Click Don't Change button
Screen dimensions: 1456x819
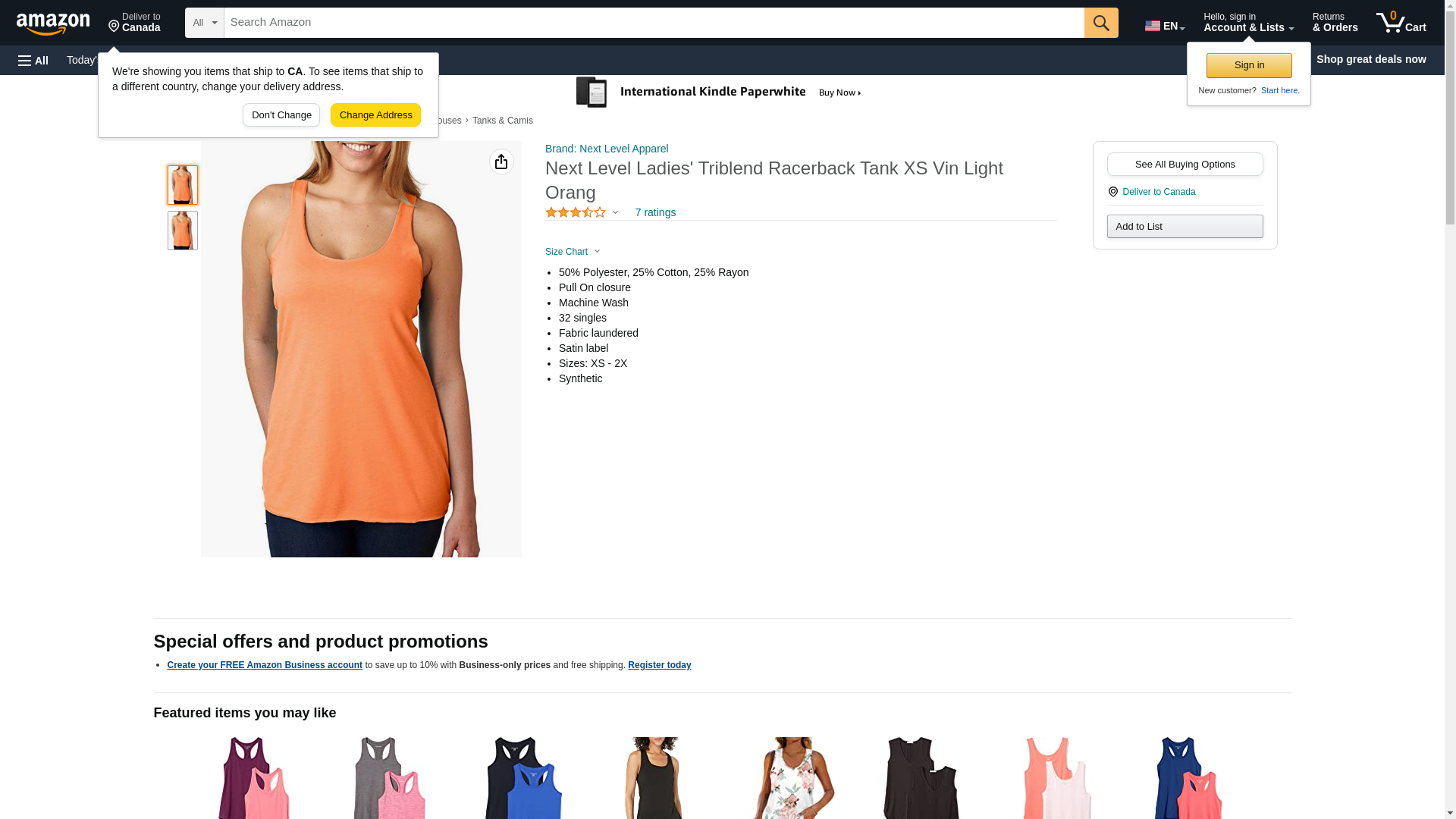tap(281, 115)
